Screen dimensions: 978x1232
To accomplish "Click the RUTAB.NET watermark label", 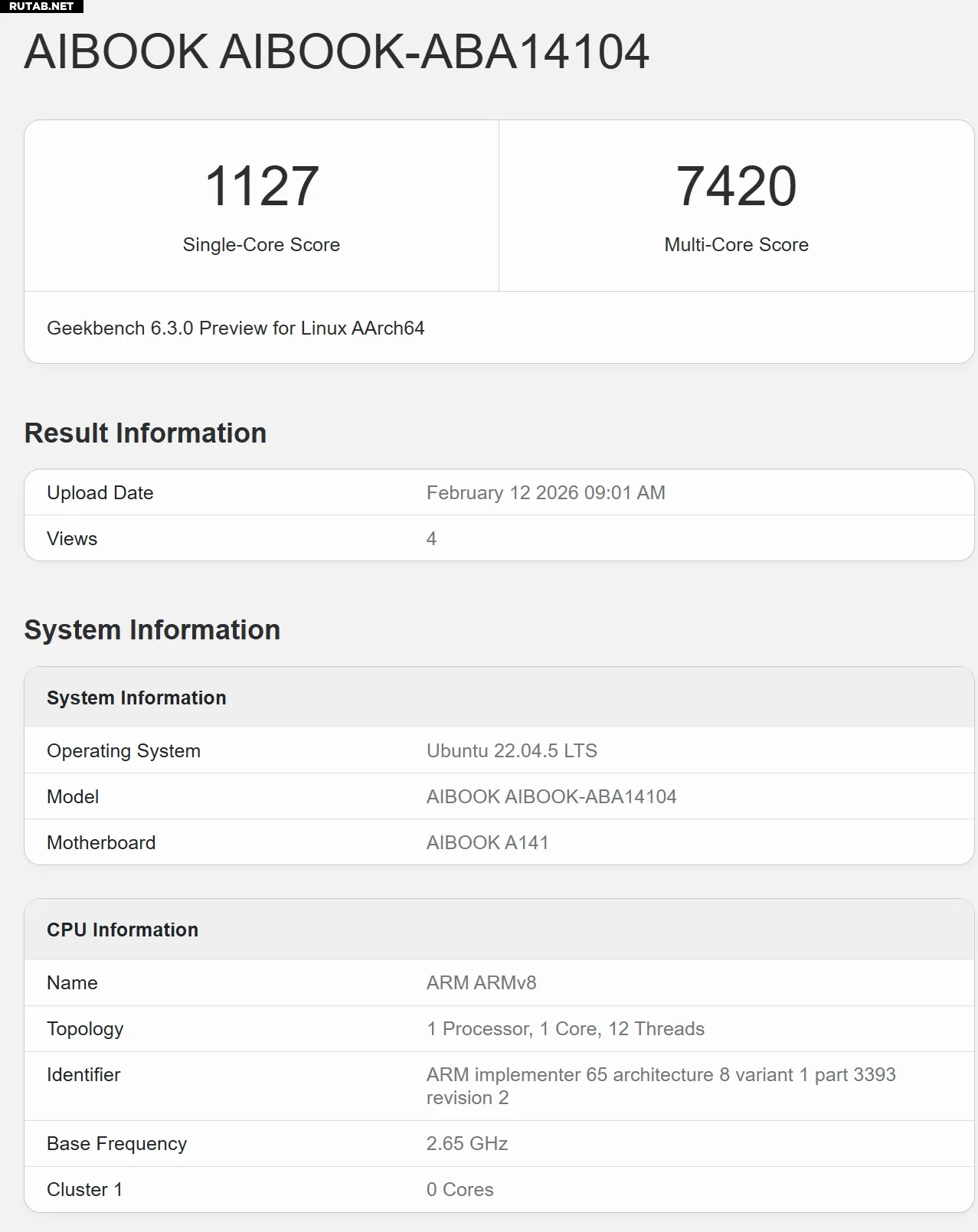I will (41, 6).
